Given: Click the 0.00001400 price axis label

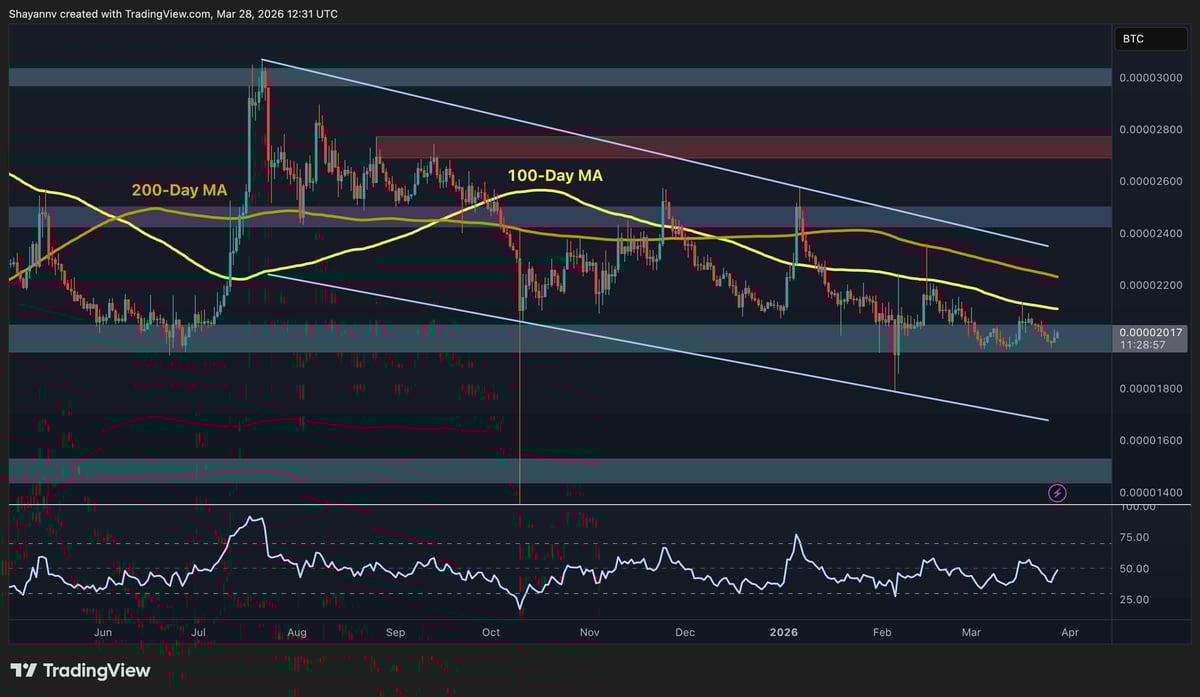Looking at the screenshot, I should click(x=1152, y=492).
